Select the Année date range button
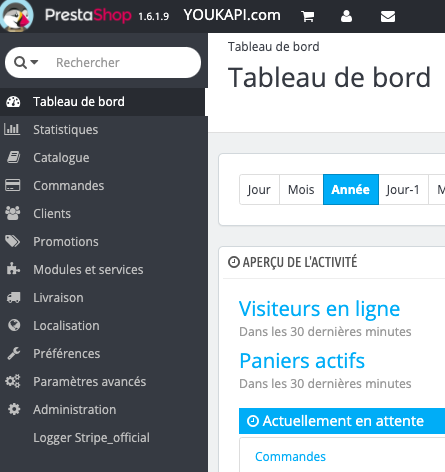Image resolution: width=445 pixels, height=472 pixels. coord(350,189)
